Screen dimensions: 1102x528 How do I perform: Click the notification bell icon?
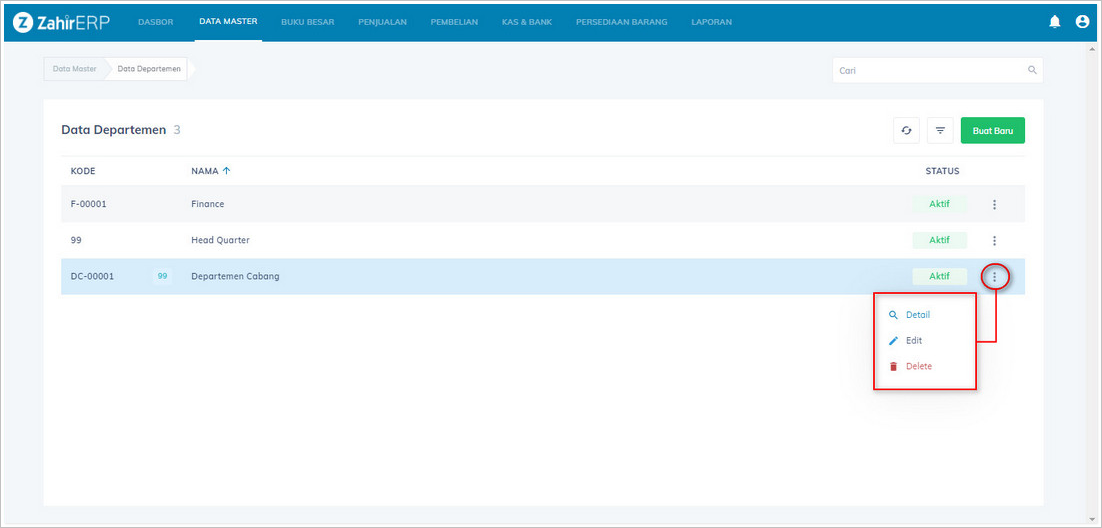[1054, 21]
